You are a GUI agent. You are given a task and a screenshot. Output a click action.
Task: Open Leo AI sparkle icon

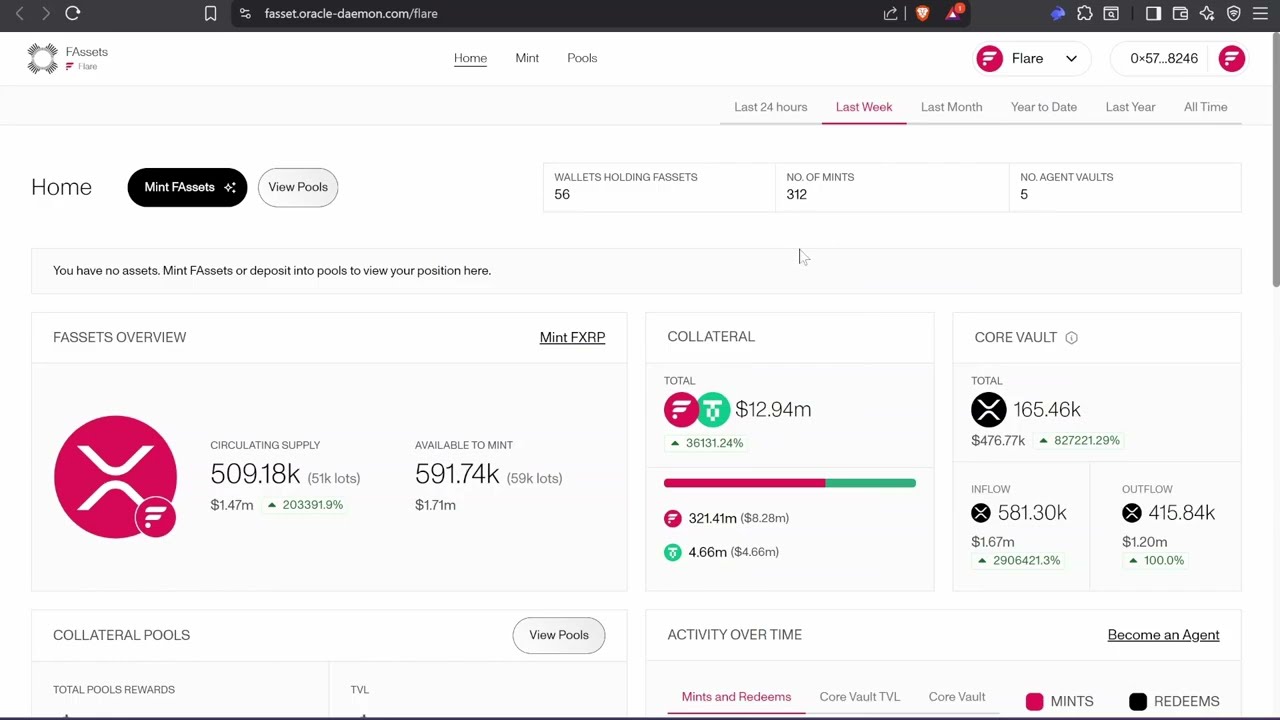coord(1207,13)
